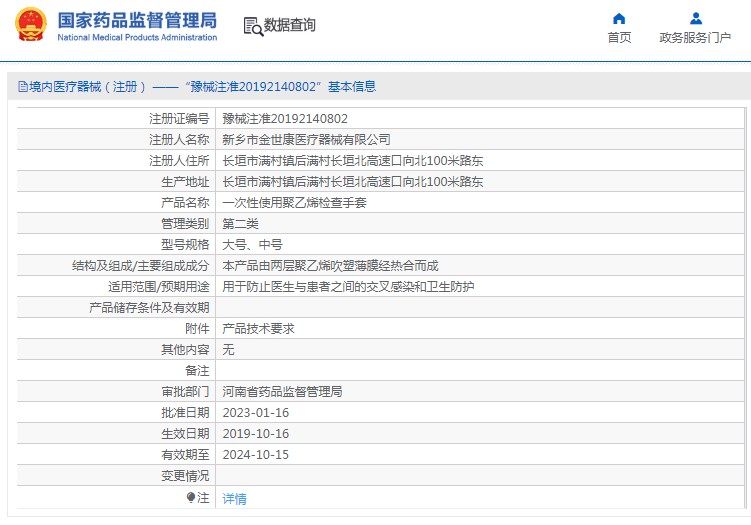Select the 注册人住所 address value
This screenshot has width=751, height=525.
click(x=353, y=160)
